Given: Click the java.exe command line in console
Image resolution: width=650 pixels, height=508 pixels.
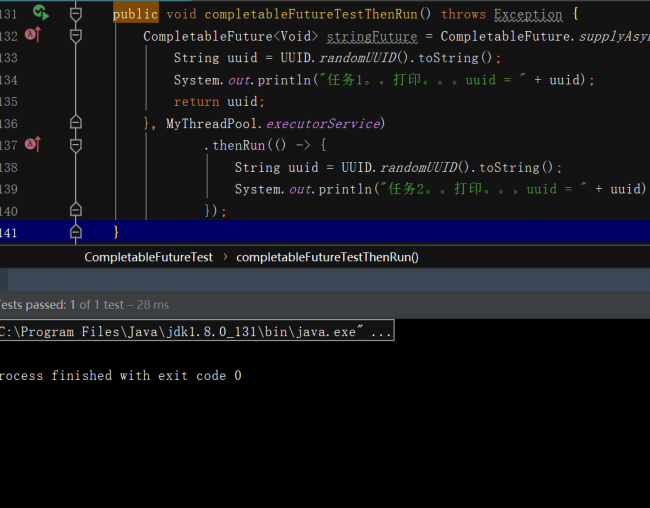Looking at the screenshot, I should (196, 331).
